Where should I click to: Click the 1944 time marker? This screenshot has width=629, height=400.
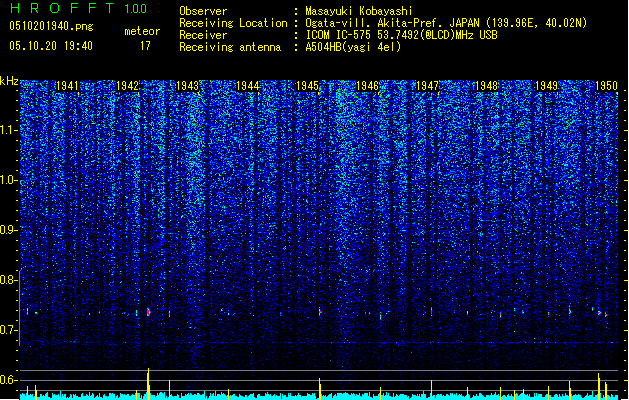pyautogui.click(x=248, y=86)
